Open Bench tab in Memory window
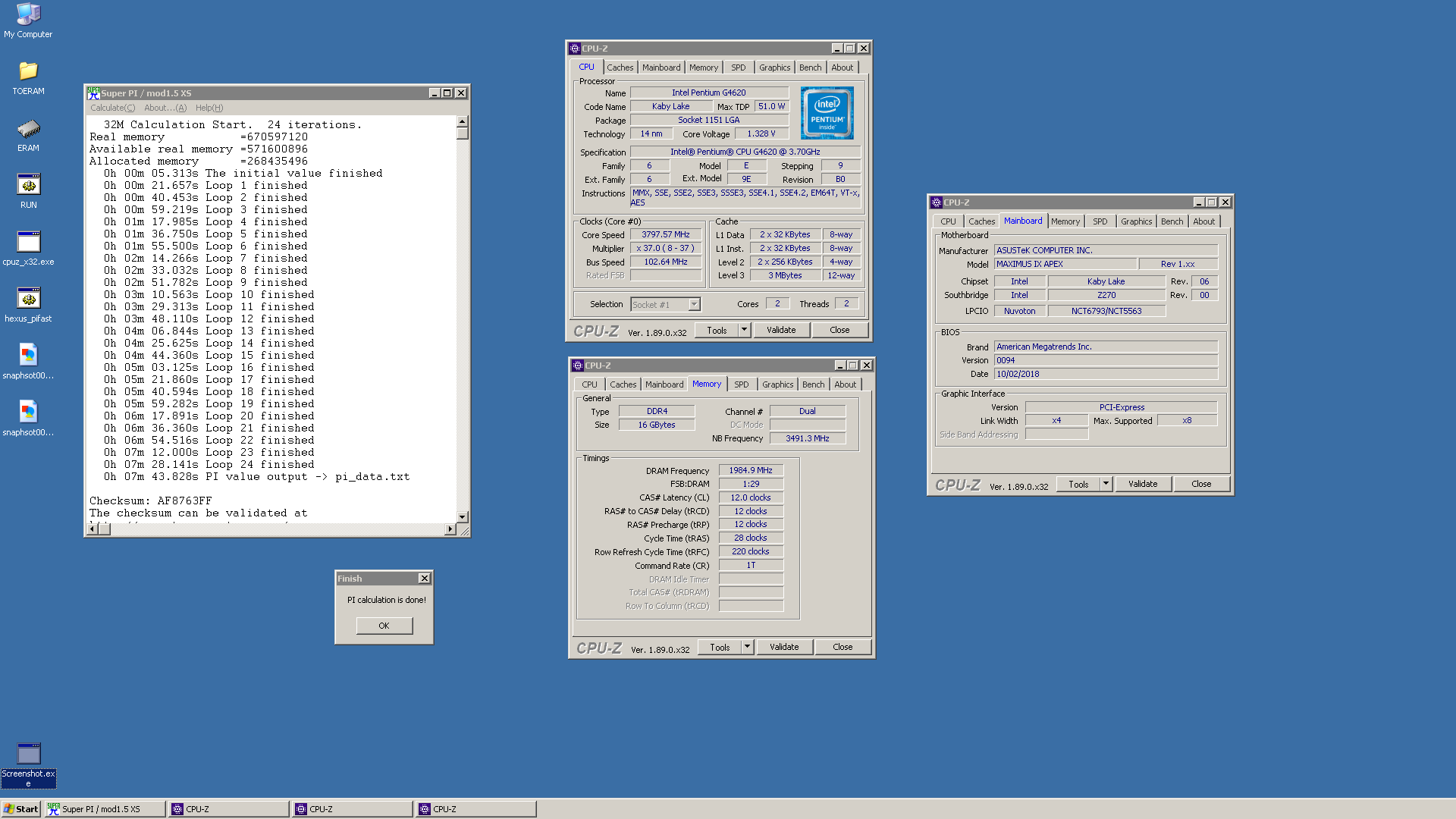Screen dimensions: 1456x819 coord(814,384)
